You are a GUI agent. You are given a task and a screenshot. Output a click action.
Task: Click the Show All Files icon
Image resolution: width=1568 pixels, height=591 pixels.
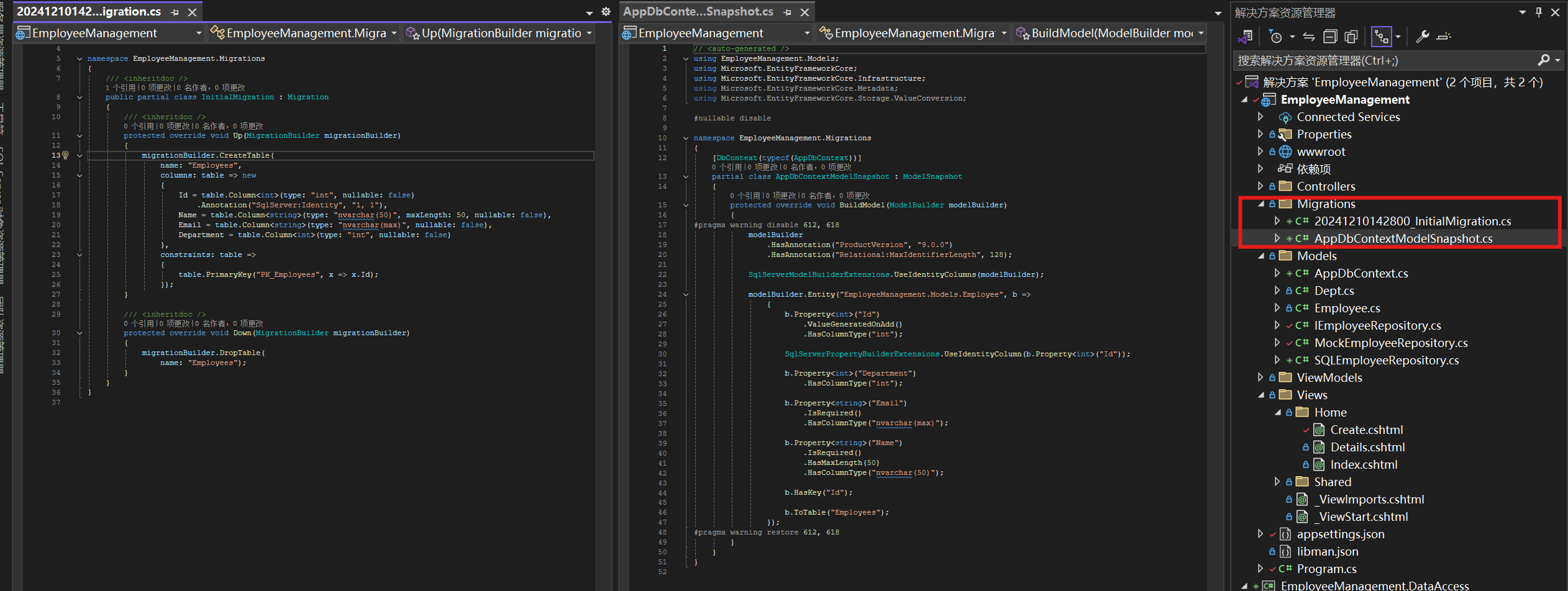pos(1351,37)
